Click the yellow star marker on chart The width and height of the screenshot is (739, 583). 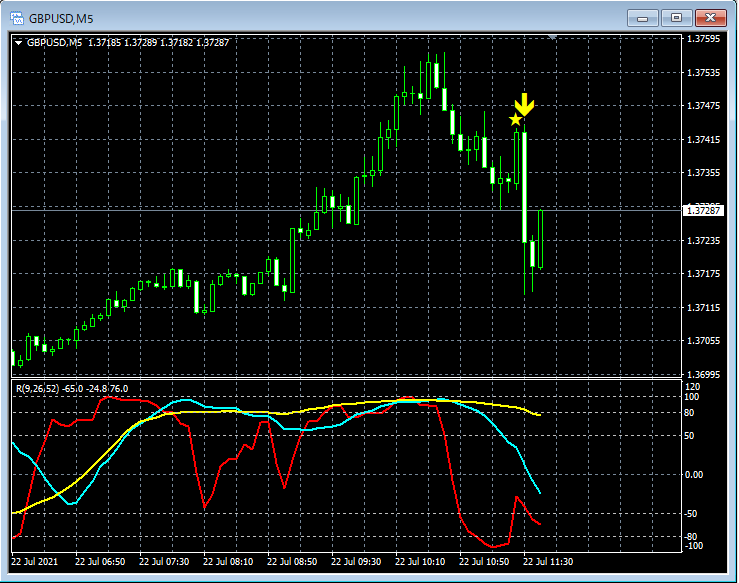[x=515, y=120]
